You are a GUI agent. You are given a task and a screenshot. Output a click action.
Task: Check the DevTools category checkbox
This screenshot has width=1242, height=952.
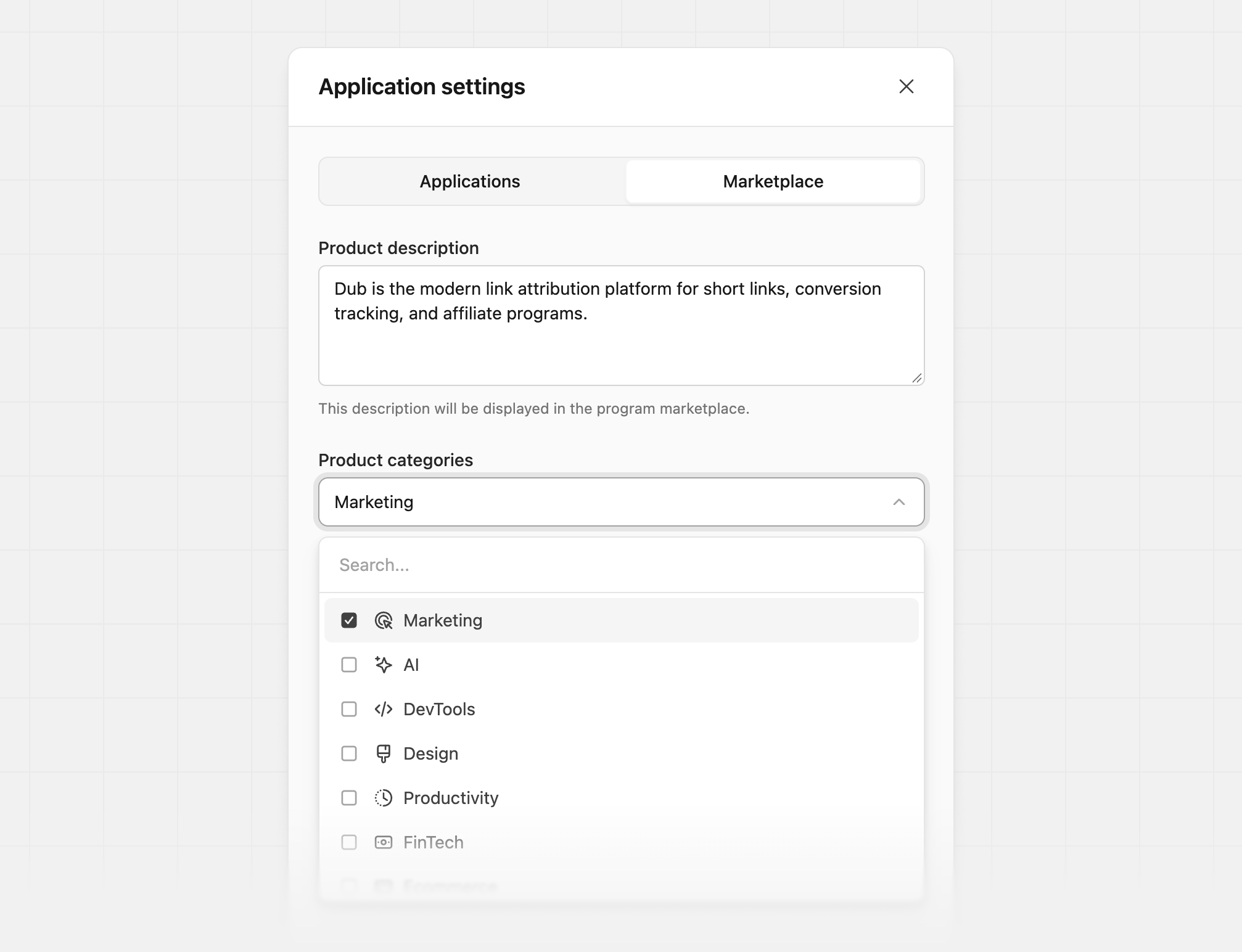[349, 709]
